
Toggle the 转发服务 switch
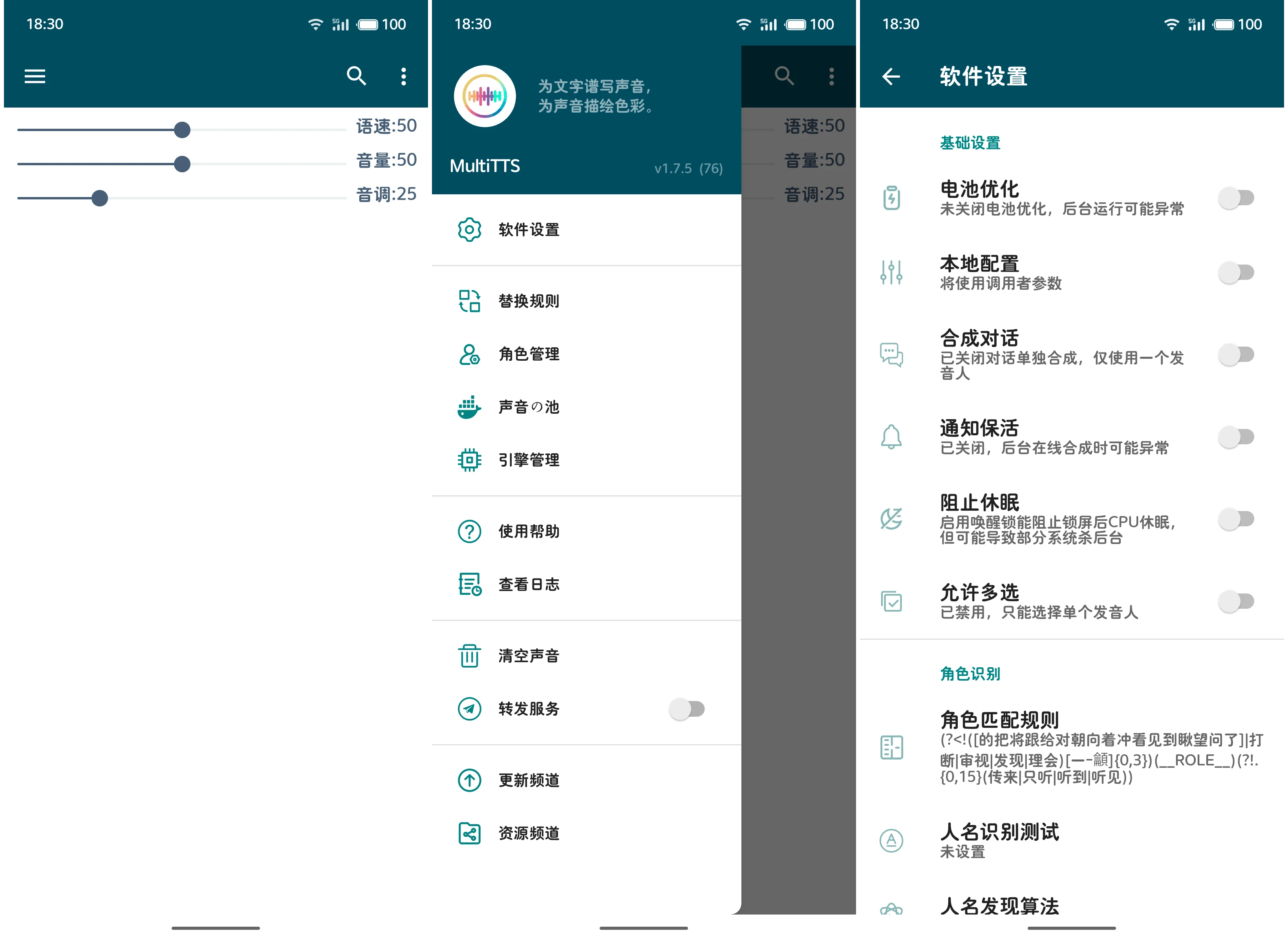687,709
